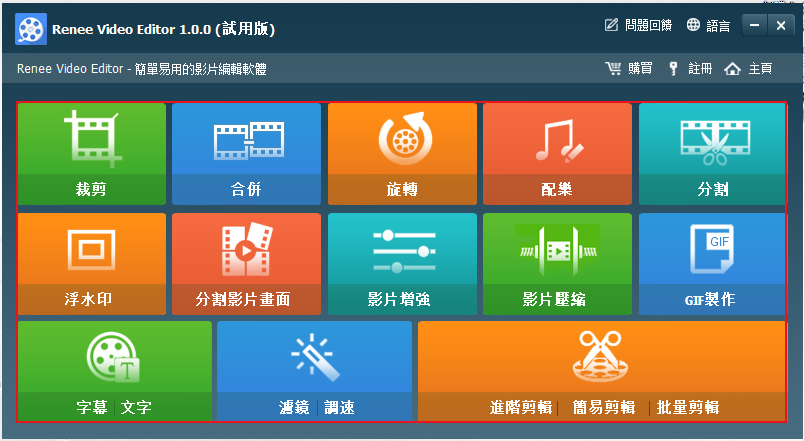Open the 浮水印 watermark tile
The height and width of the screenshot is (441, 804).
[92, 264]
